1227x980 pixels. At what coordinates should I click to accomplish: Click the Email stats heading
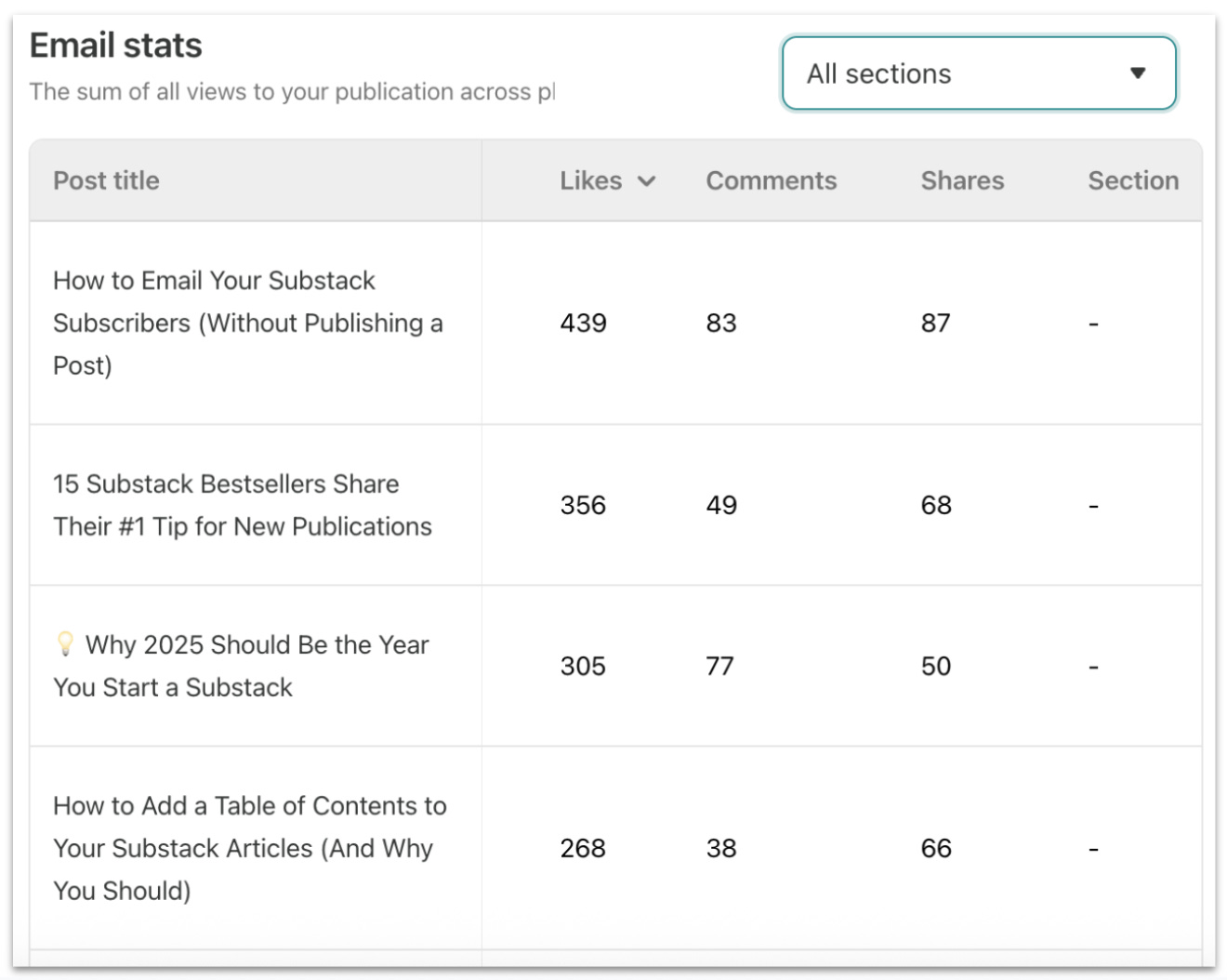pos(116,46)
